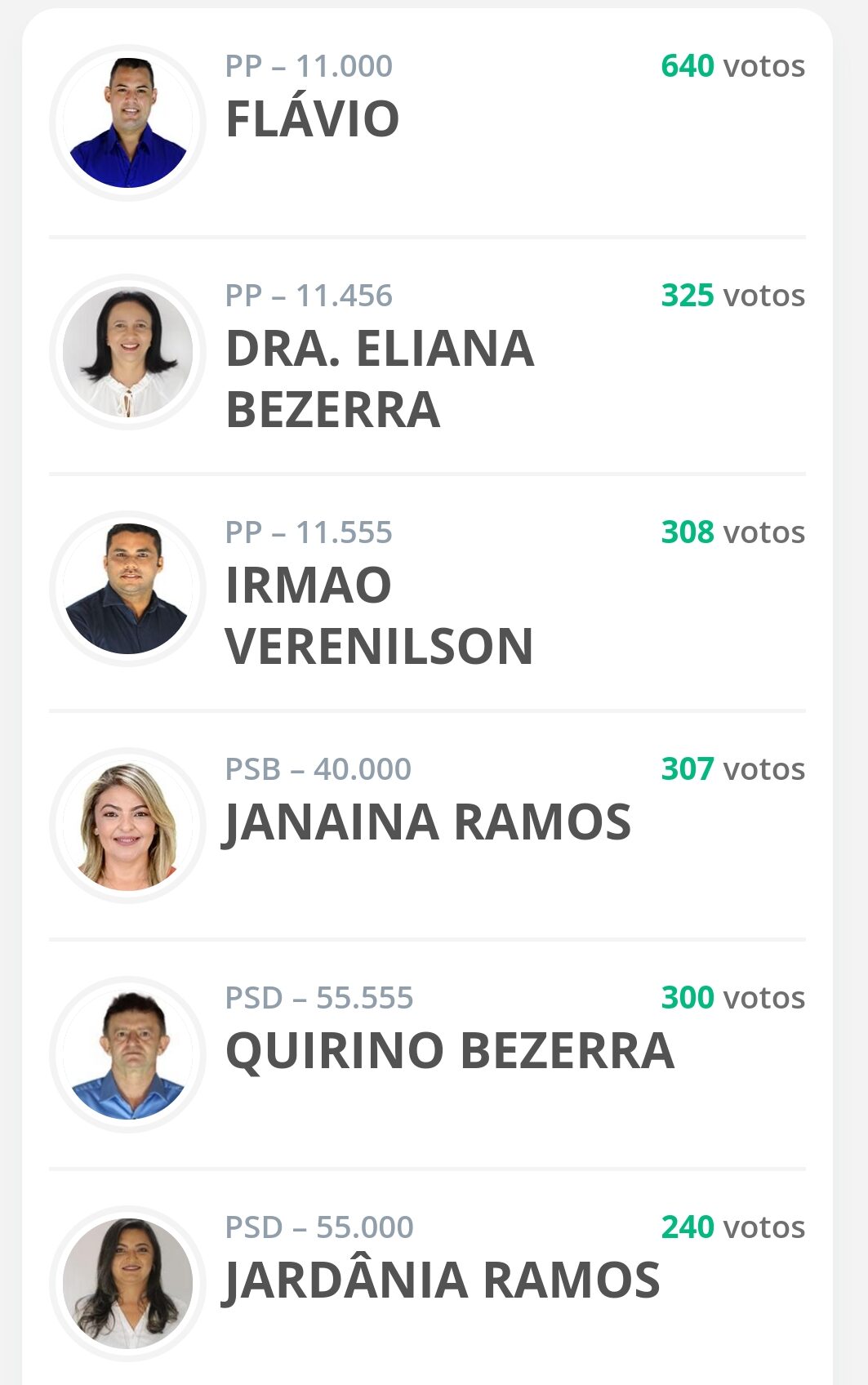
Task: Open Jardânia Ramos's candidate photo
Action: point(127,1284)
